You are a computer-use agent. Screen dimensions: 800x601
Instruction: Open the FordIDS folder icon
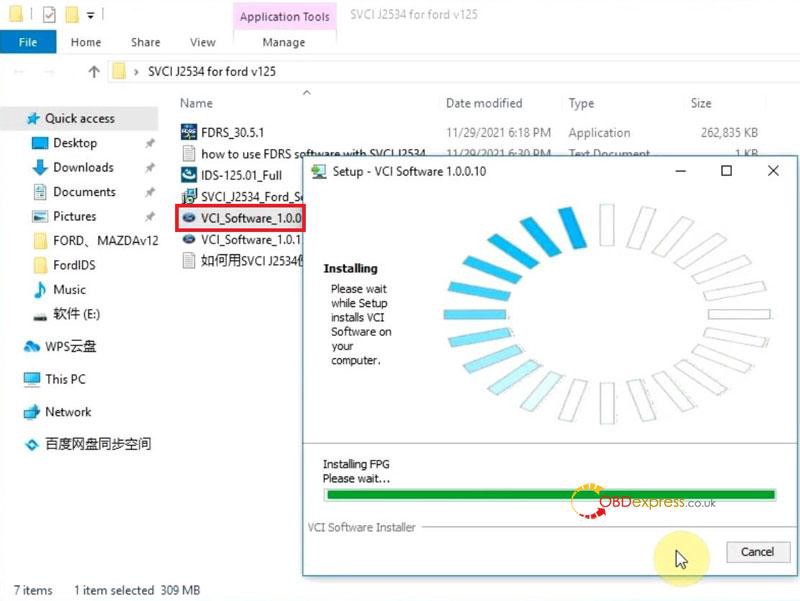(40, 265)
